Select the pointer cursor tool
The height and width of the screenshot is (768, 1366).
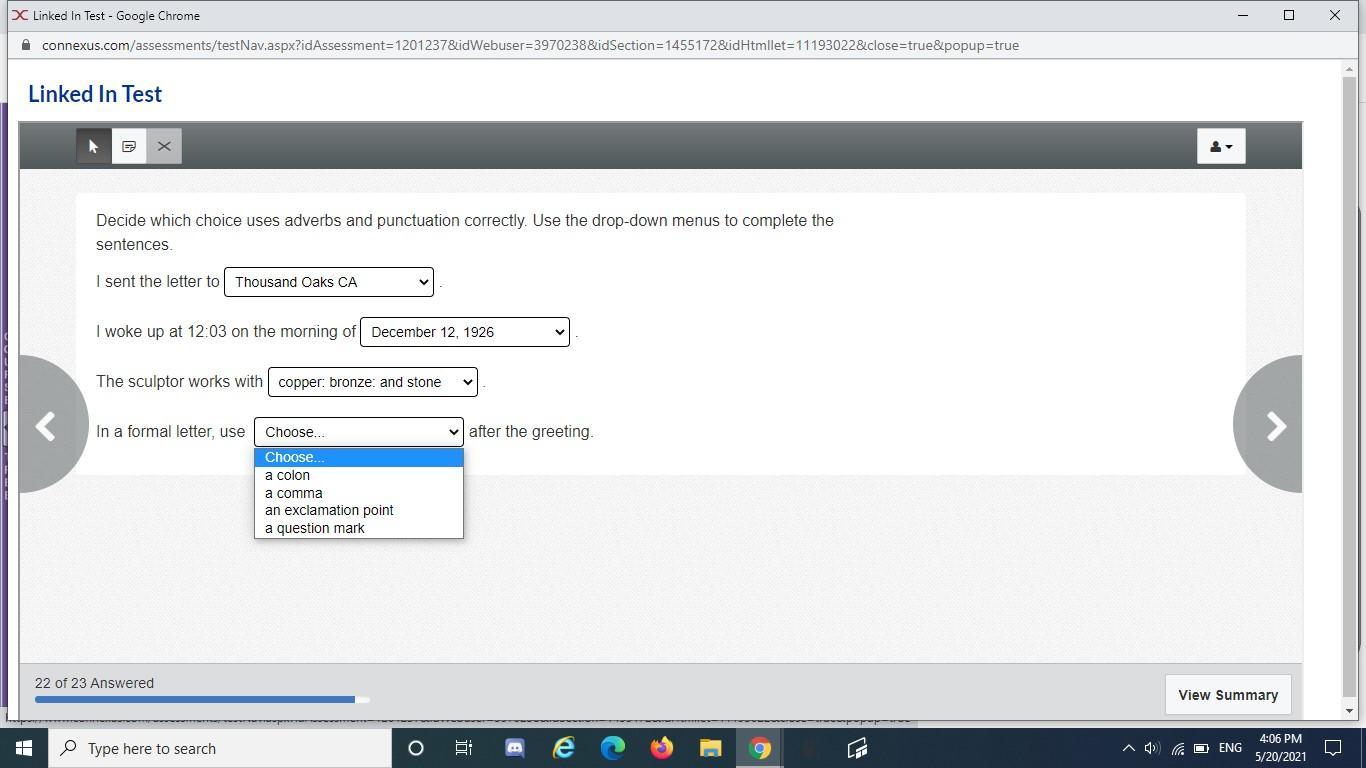click(94, 147)
